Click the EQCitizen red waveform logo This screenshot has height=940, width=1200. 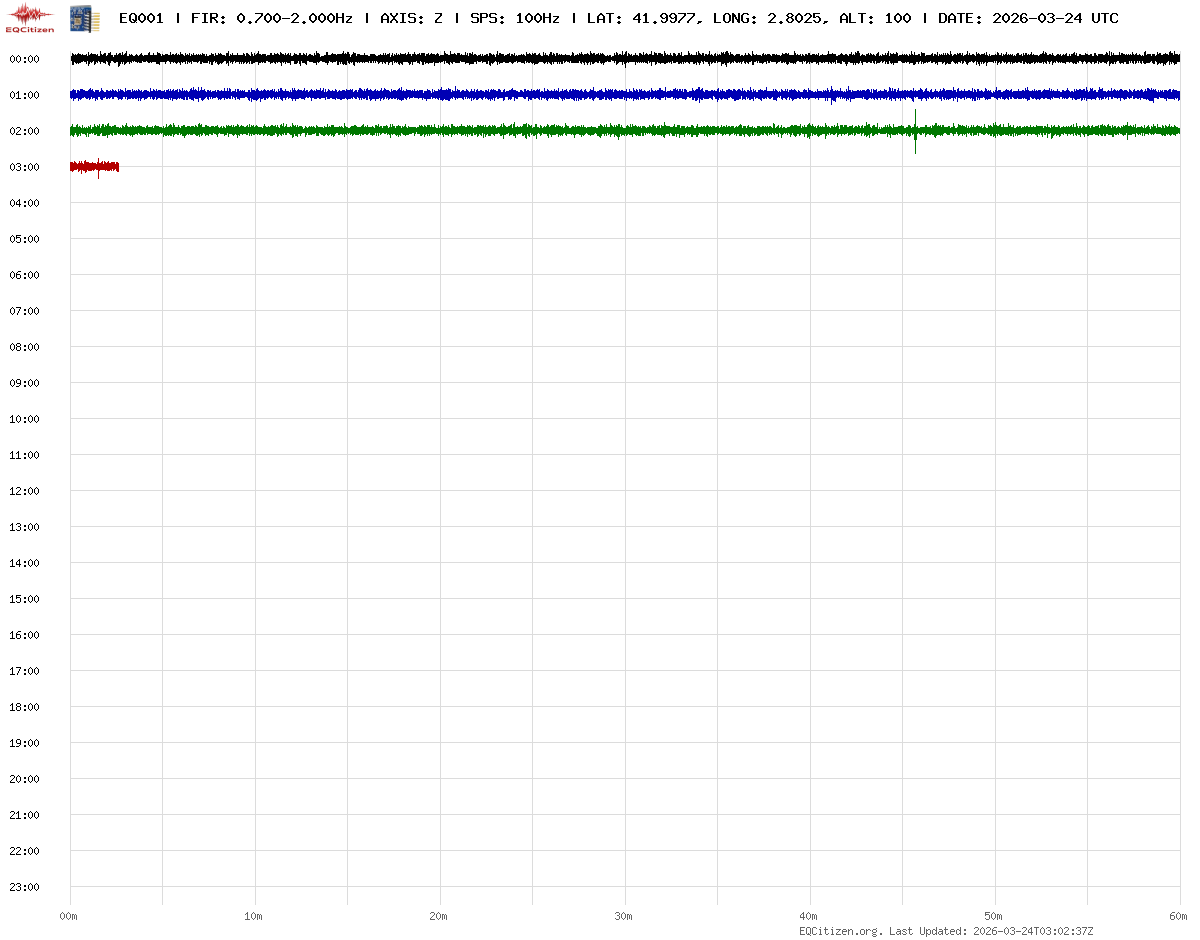coord(30,16)
